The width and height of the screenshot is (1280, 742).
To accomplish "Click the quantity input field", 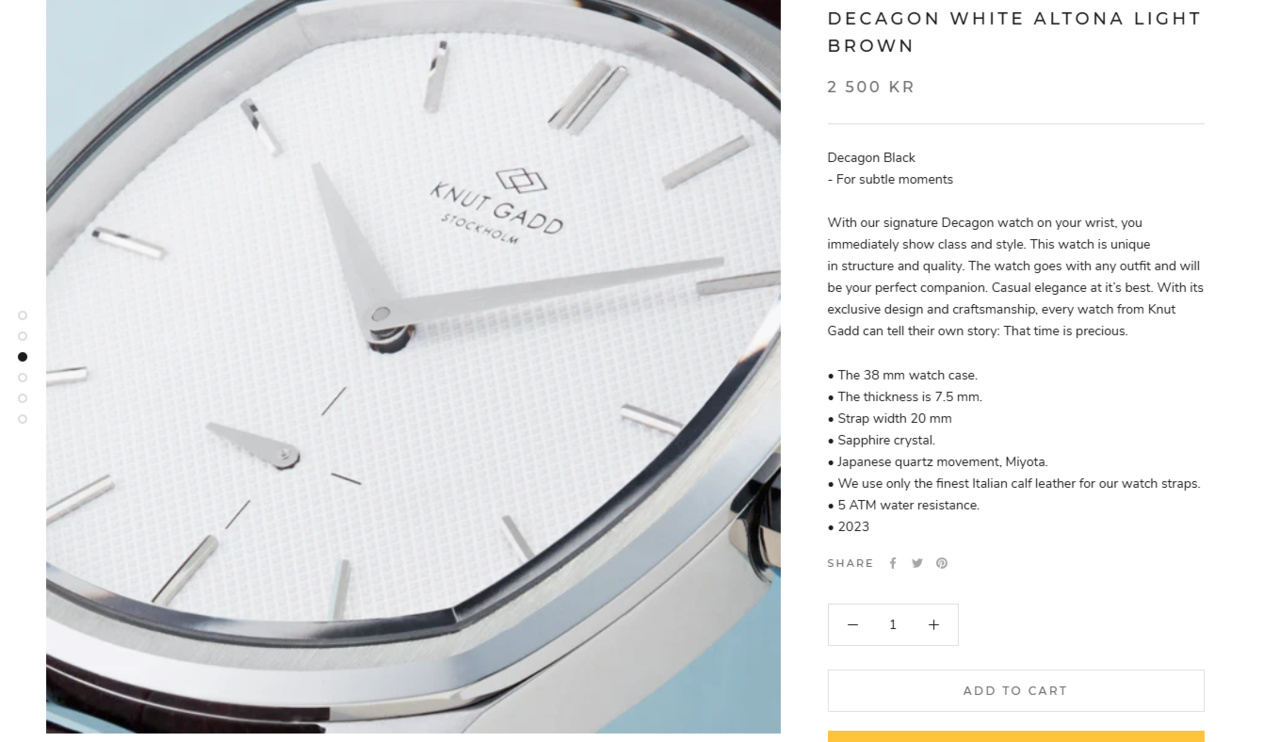I will pyautogui.click(x=893, y=625).
